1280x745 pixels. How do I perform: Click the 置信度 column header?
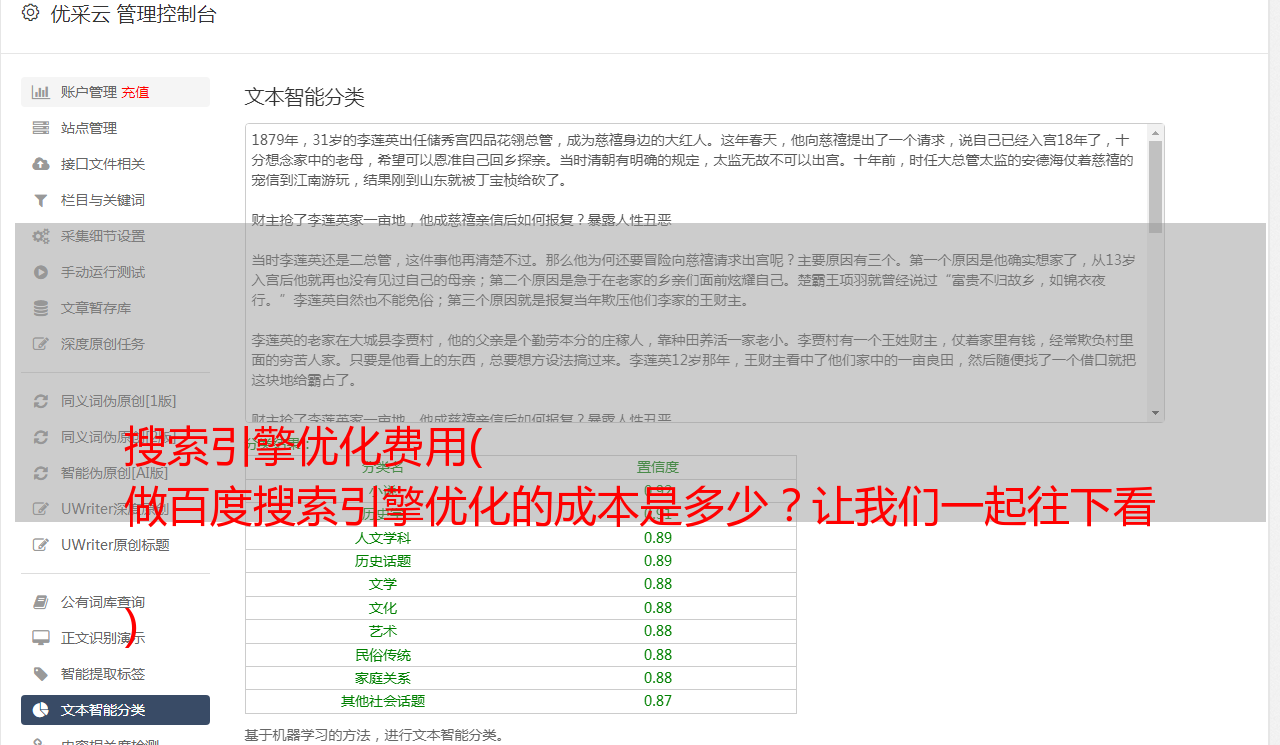click(658, 467)
